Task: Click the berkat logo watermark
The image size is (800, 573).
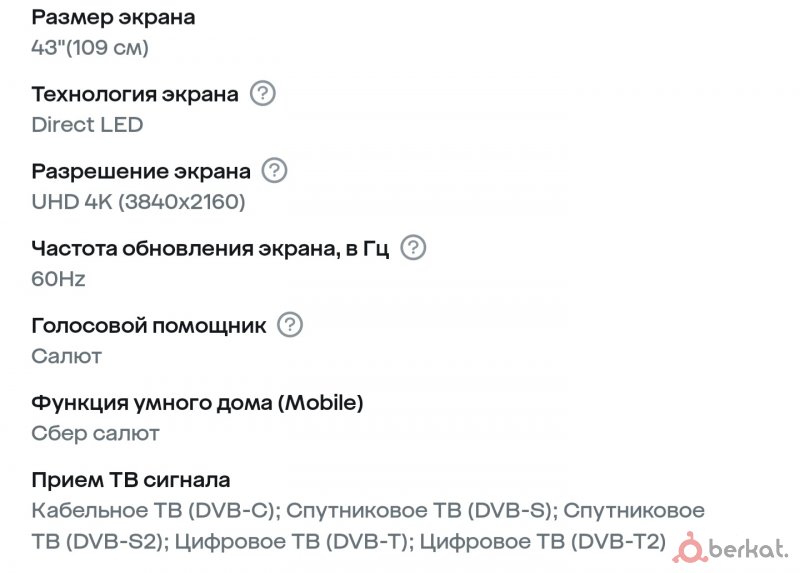Action: click(x=731, y=548)
